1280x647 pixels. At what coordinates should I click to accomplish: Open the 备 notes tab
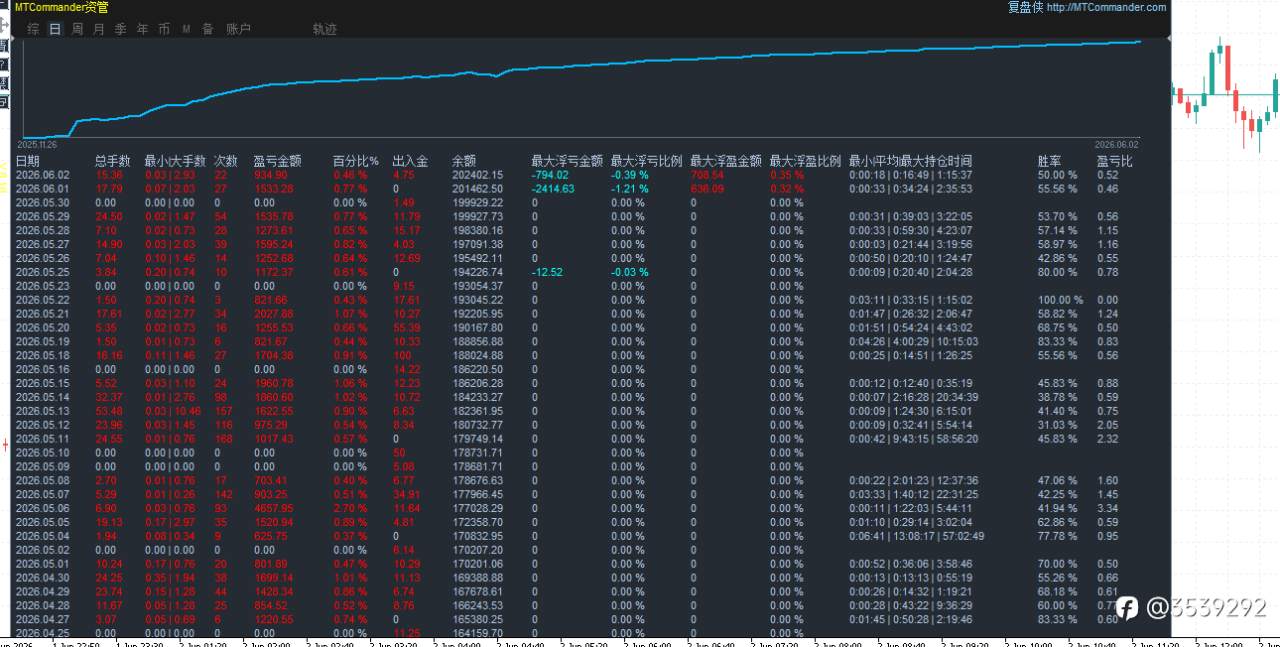[207, 29]
